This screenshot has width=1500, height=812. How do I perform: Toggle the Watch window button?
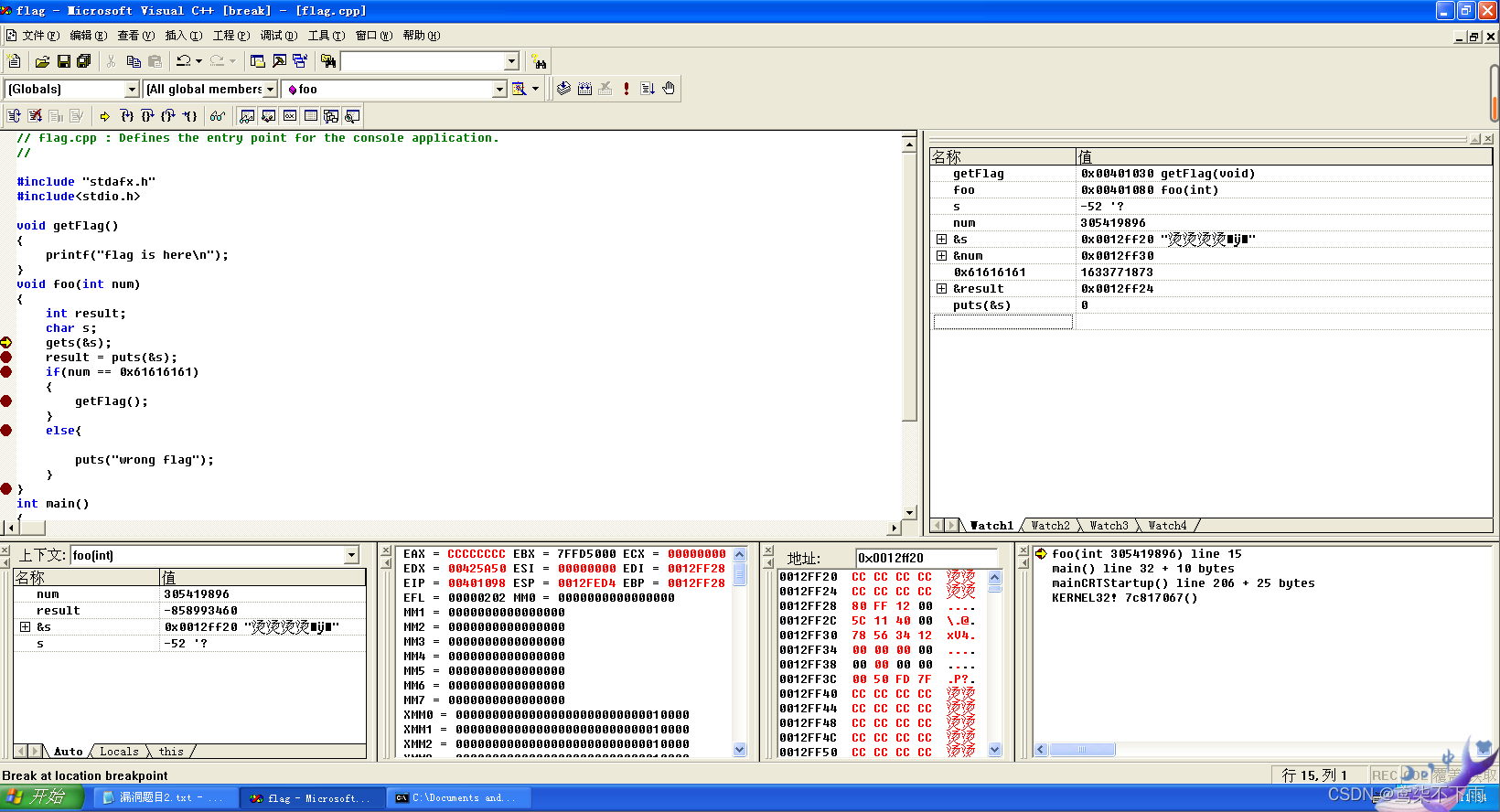click(x=247, y=116)
